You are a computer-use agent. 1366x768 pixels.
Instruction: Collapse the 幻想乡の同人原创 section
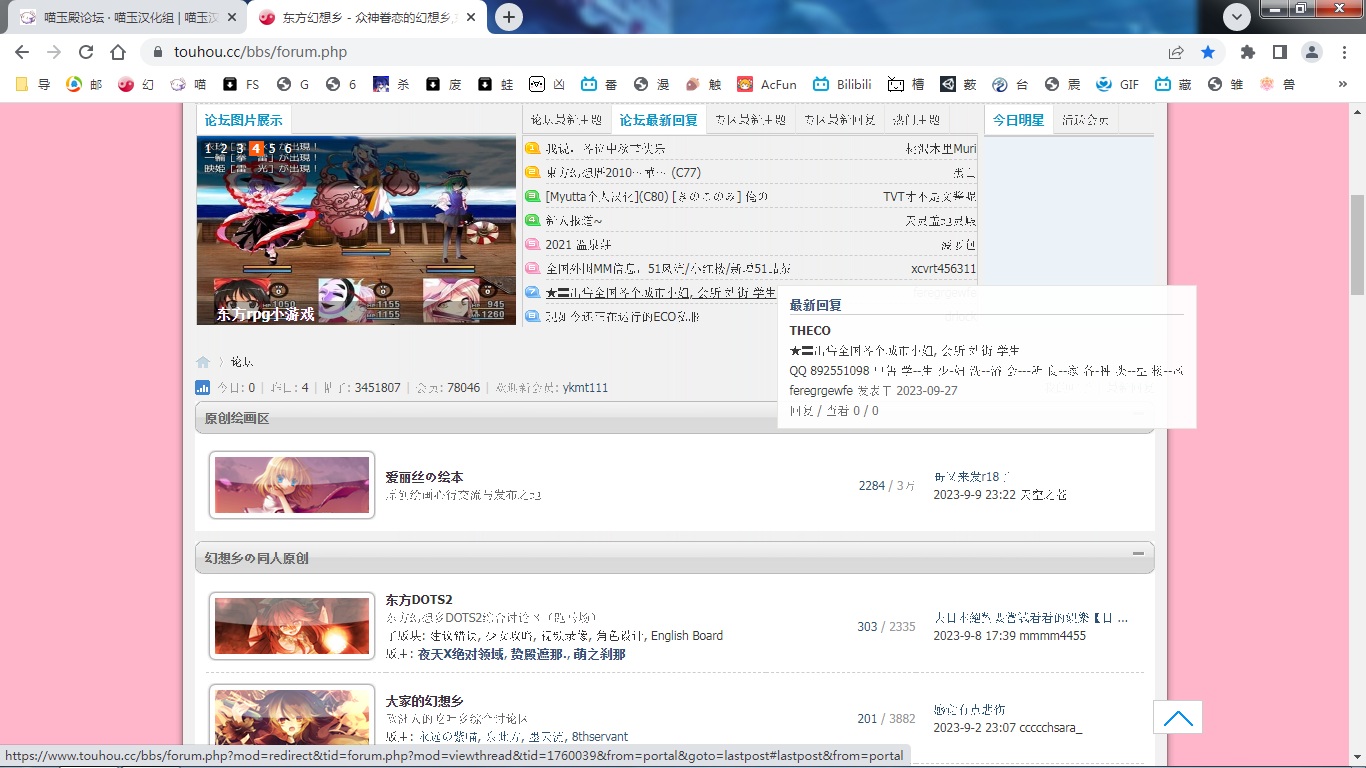click(x=1138, y=553)
